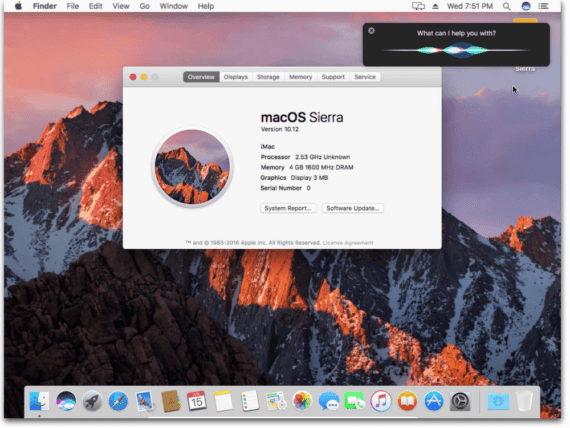Open Spotlight search magnifier in menu bar
This screenshot has height=428, width=570.
tap(506, 6)
